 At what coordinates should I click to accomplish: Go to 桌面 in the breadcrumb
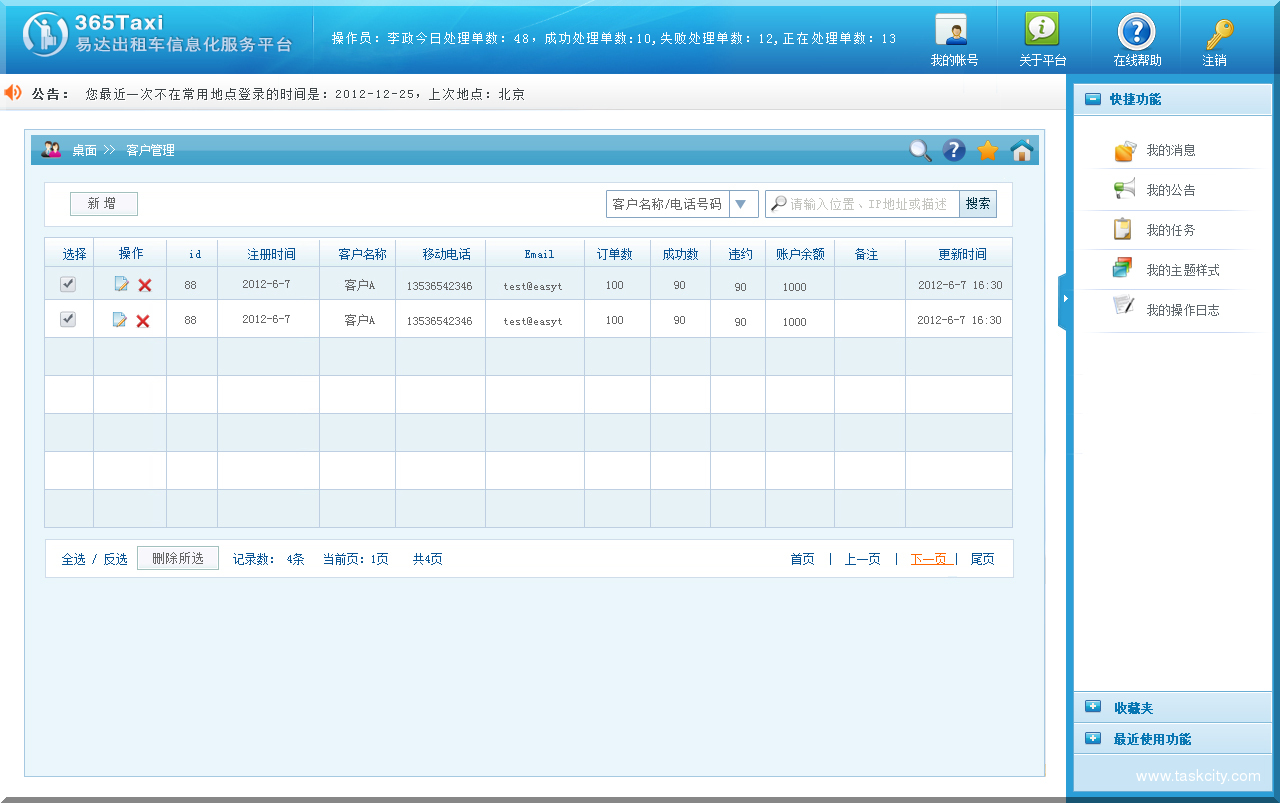85,150
